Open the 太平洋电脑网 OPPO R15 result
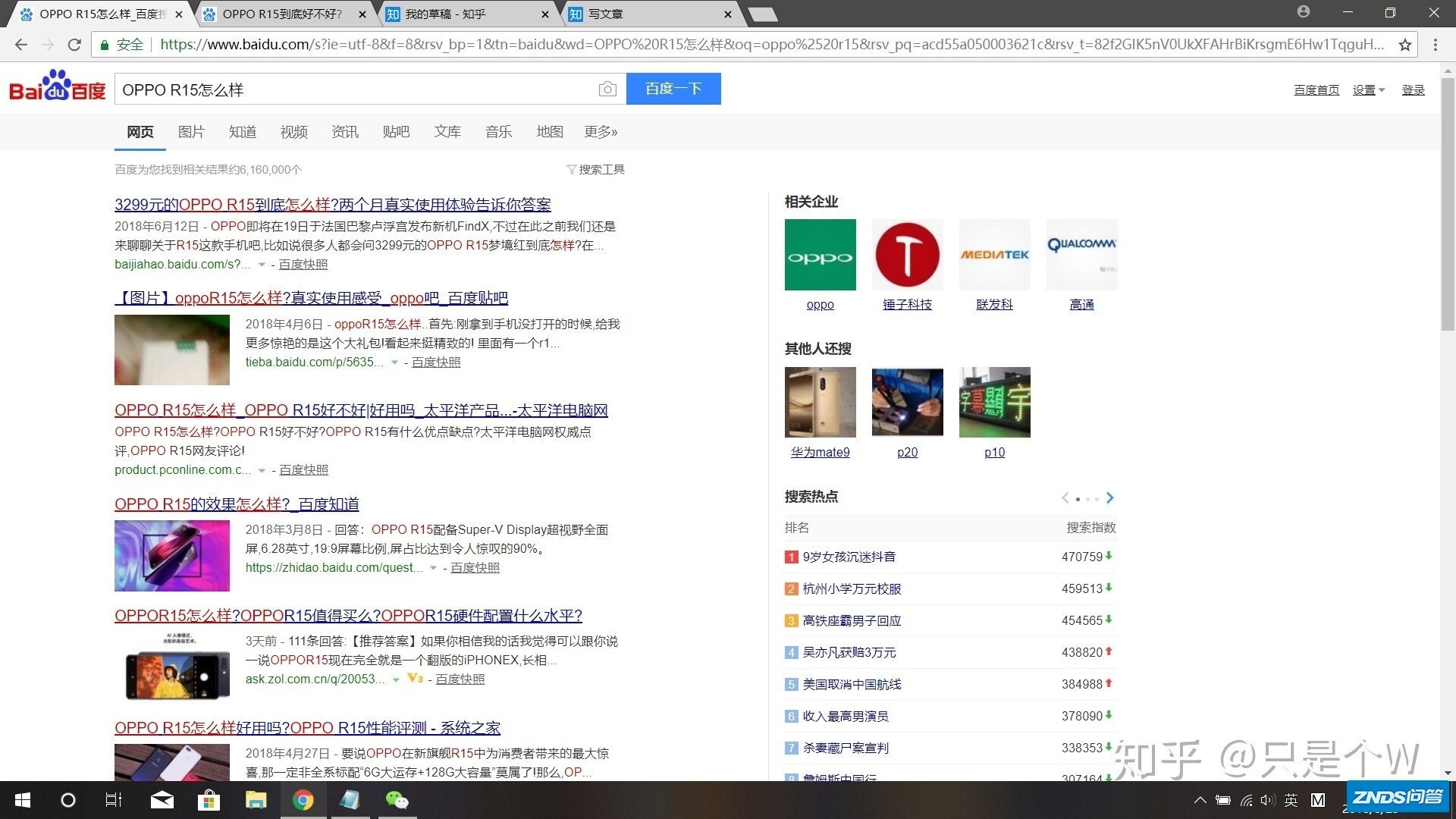 pos(361,410)
